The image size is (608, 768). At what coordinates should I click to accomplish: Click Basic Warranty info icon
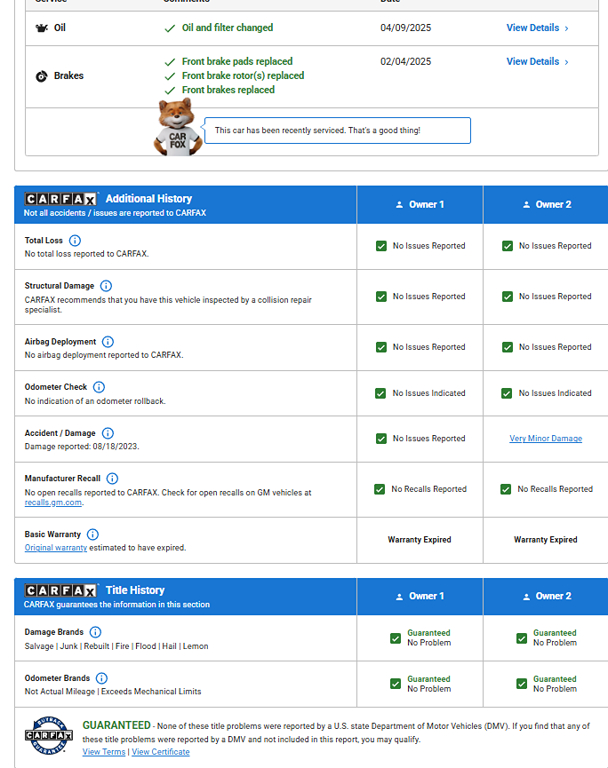coord(93,535)
